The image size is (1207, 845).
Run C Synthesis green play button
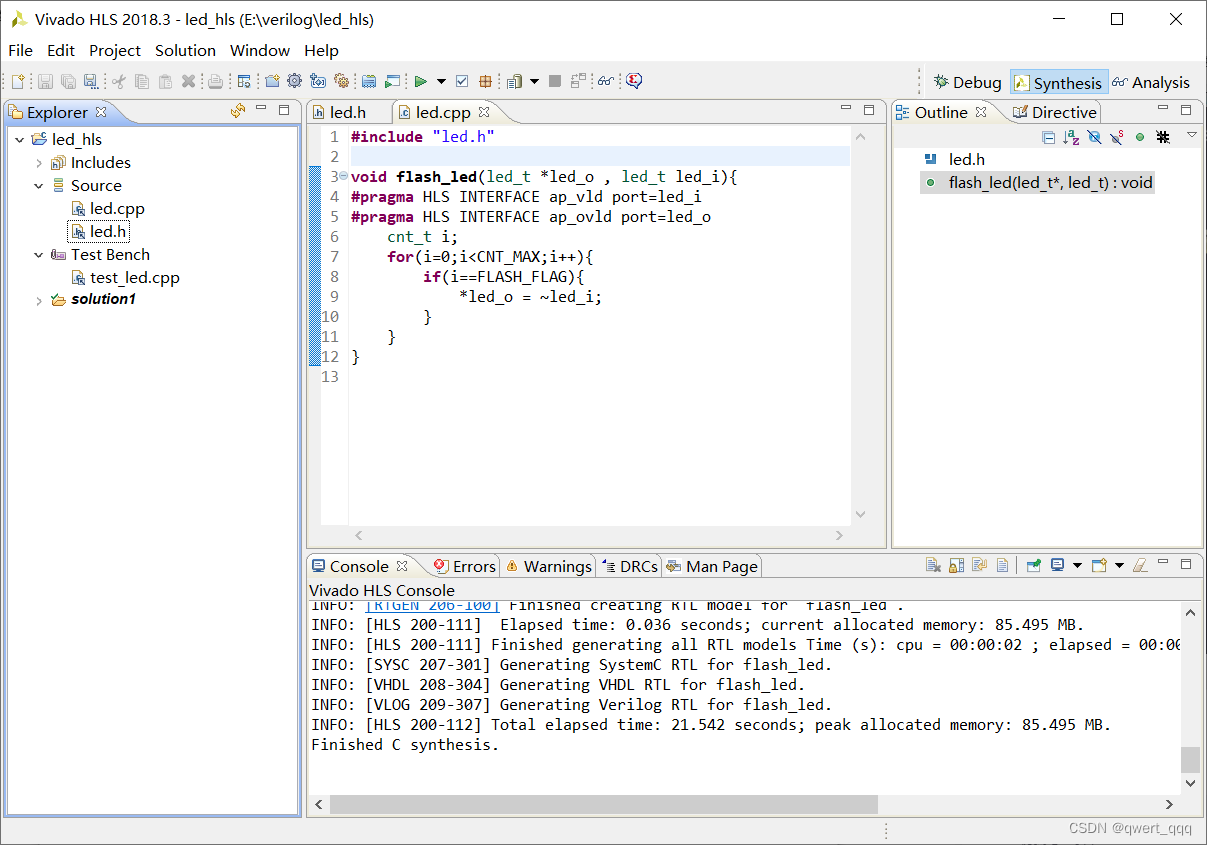(421, 81)
